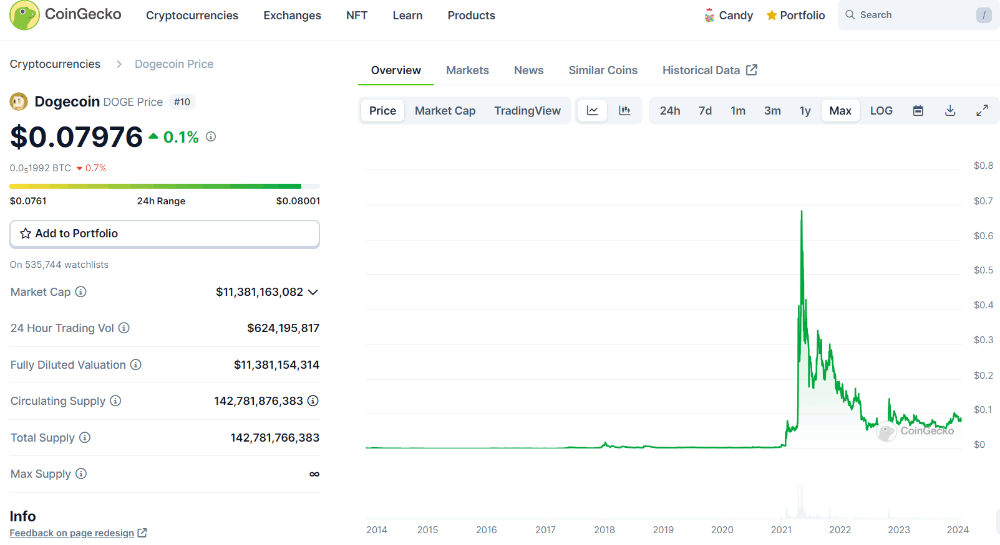The image size is (1000, 545).
Task: Click the 24 Hour Trading Vol info icon
Action: point(124,328)
